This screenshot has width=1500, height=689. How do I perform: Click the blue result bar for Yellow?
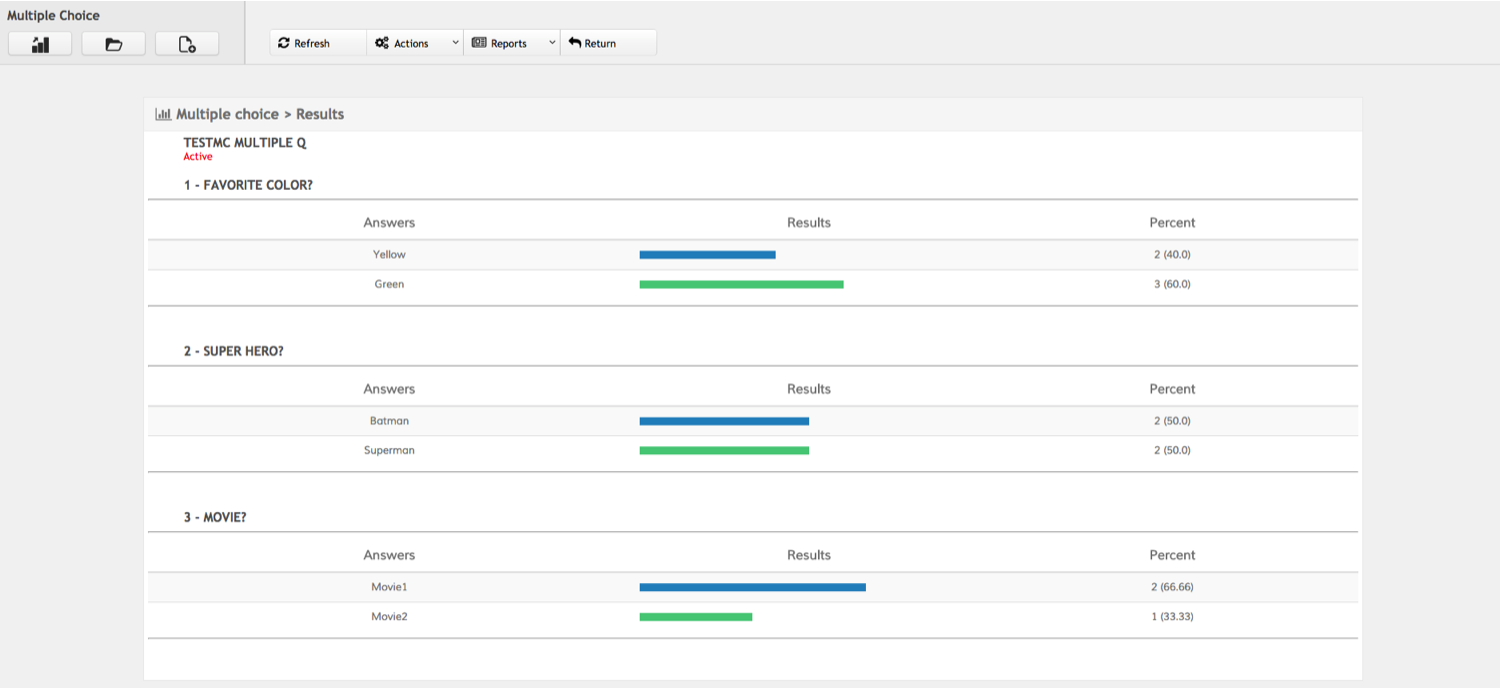707,255
